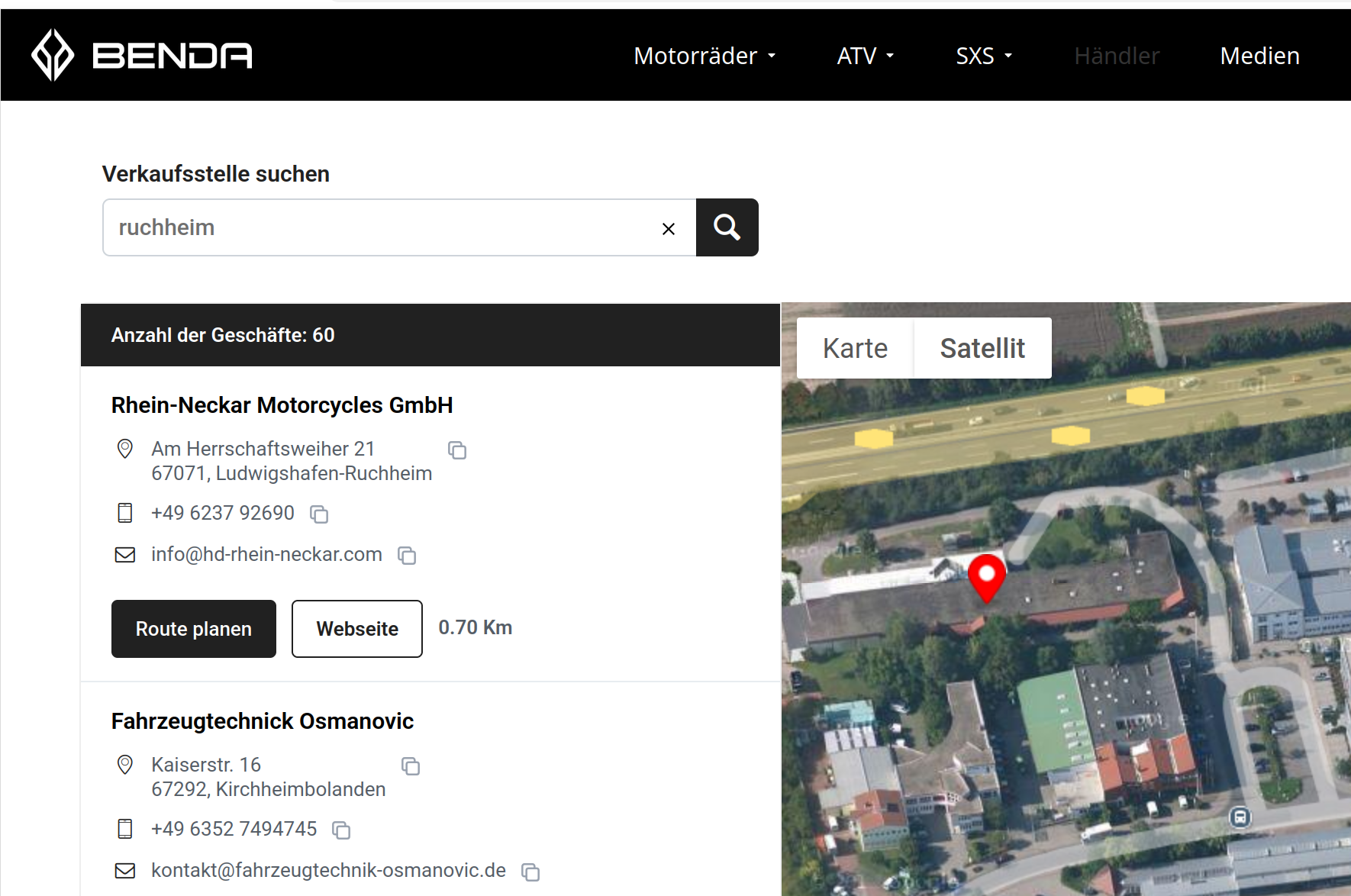The width and height of the screenshot is (1351, 896).
Task: Expand the ATV dropdown menu
Action: coord(865,56)
